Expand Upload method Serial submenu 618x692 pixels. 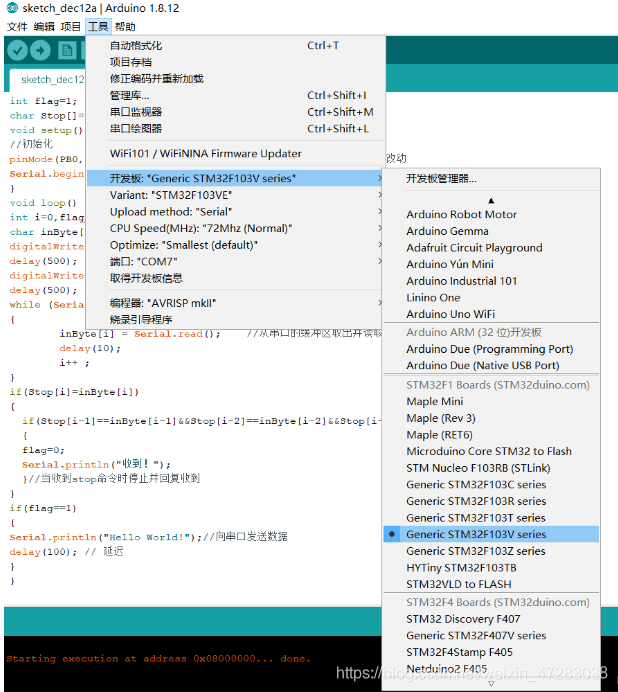(x=234, y=212)
